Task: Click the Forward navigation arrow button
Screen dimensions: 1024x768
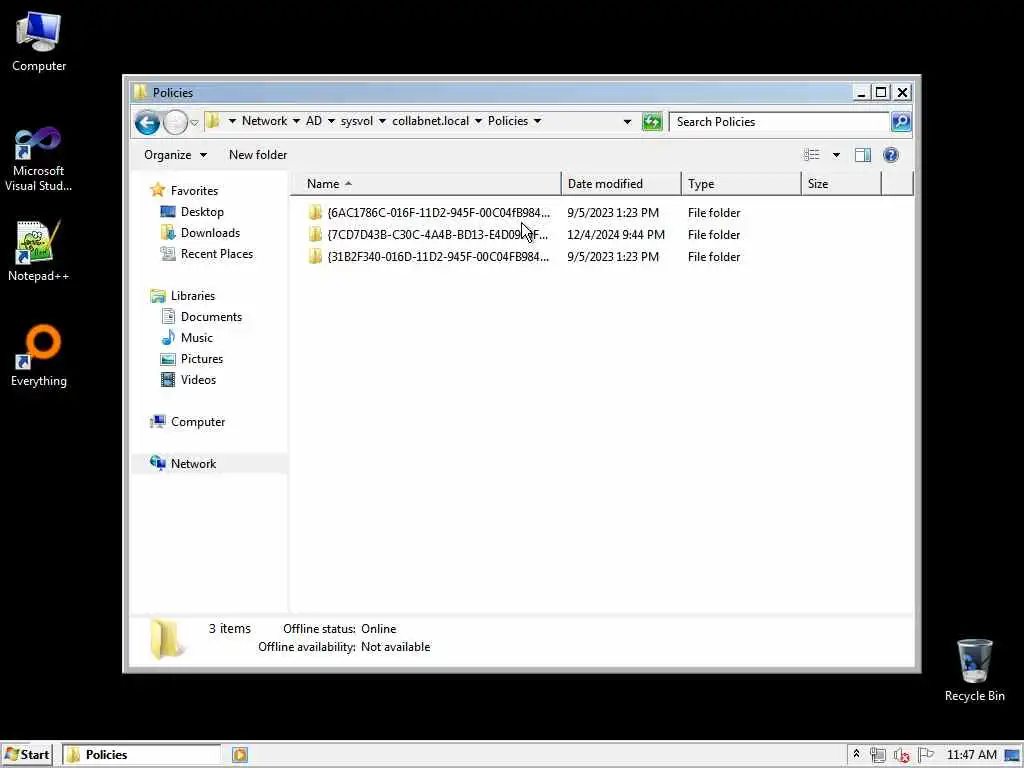Action: 175,122
